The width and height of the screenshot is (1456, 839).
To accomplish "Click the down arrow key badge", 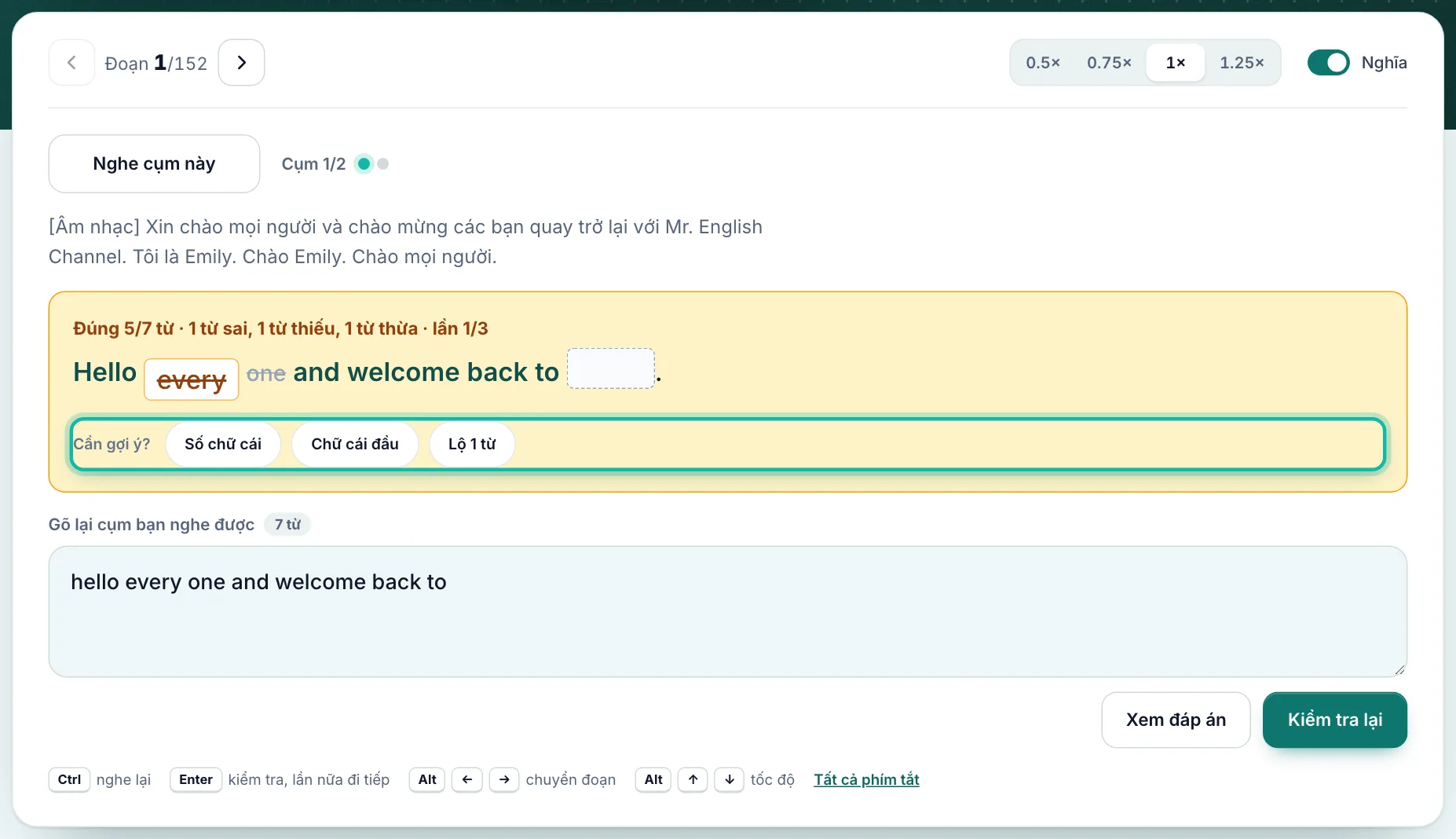I will 730,779.
